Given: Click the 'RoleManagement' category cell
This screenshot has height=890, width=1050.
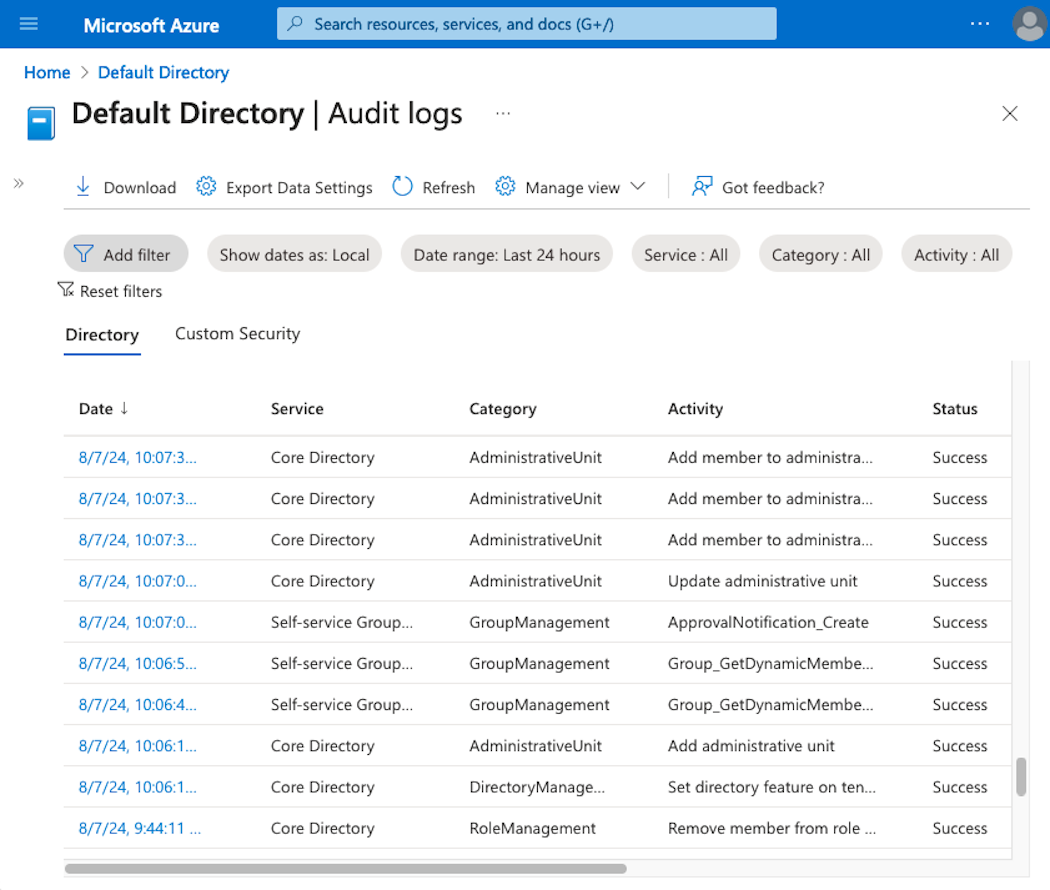Looking at the screenshot, I should pos(532,829).
